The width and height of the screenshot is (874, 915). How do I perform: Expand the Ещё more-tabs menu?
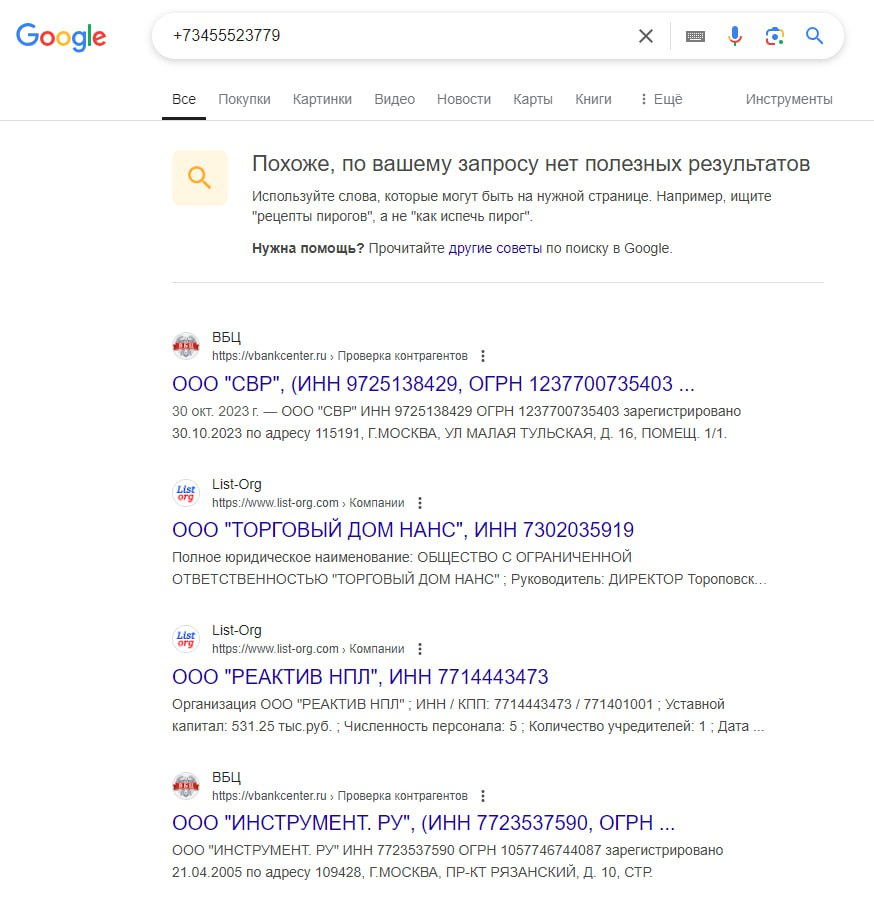(x=661, y=99)
